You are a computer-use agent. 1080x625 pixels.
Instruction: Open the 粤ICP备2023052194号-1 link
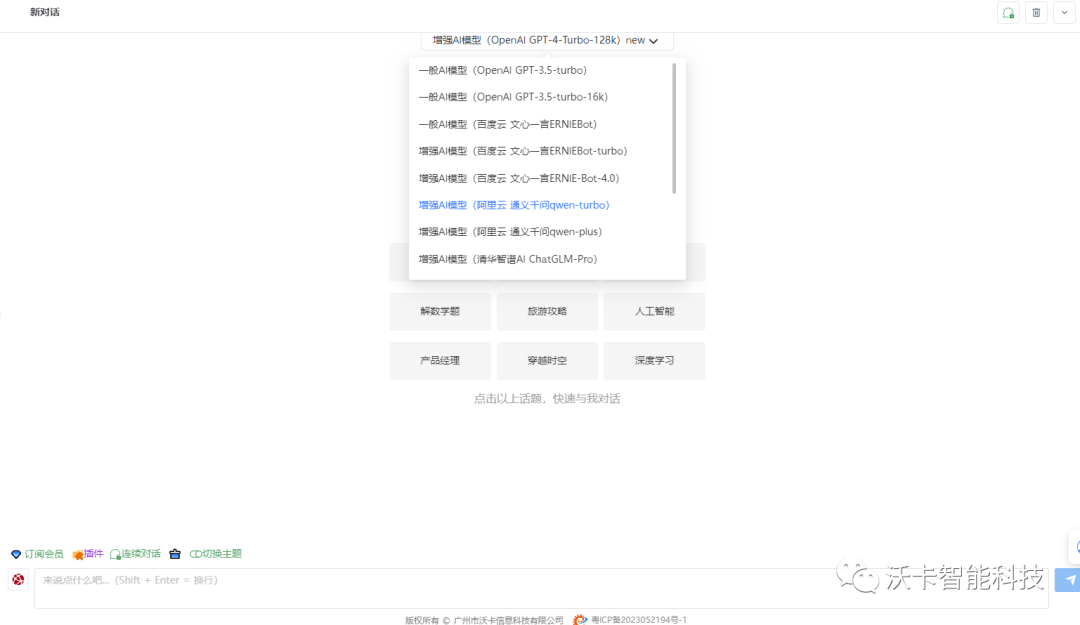pos(638,620)
